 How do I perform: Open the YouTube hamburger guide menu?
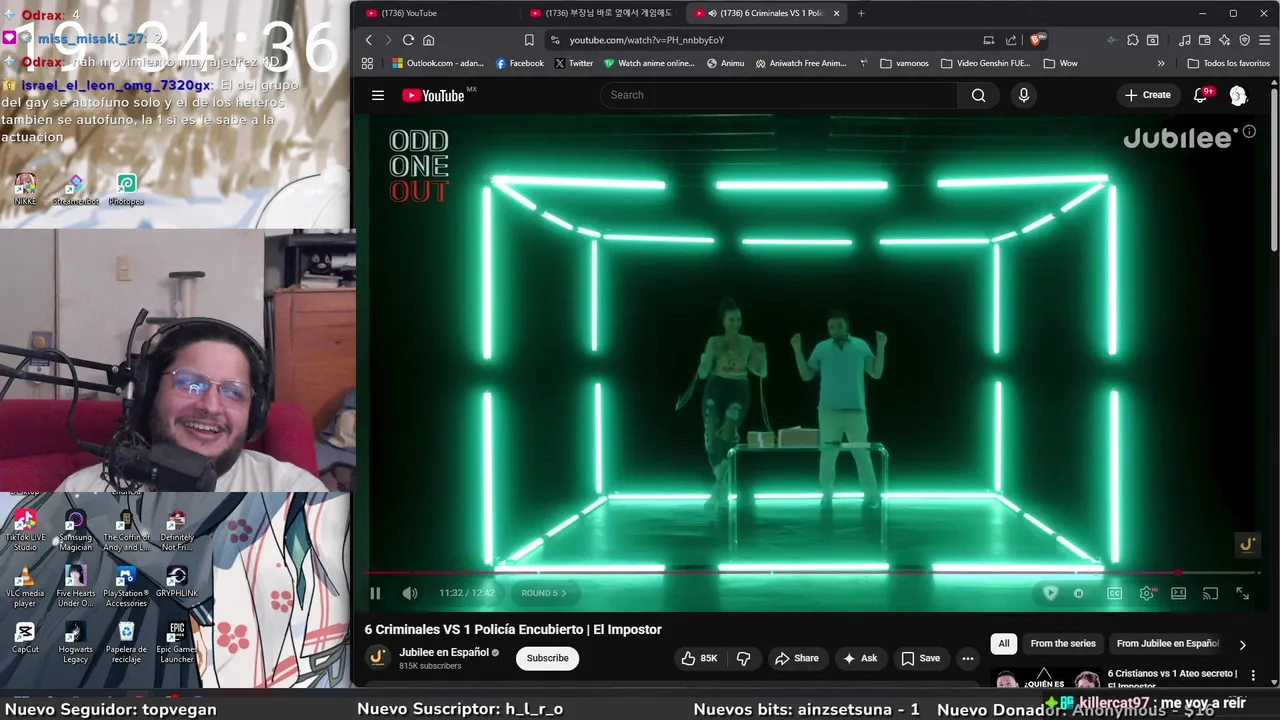click(x=378, y=95)
